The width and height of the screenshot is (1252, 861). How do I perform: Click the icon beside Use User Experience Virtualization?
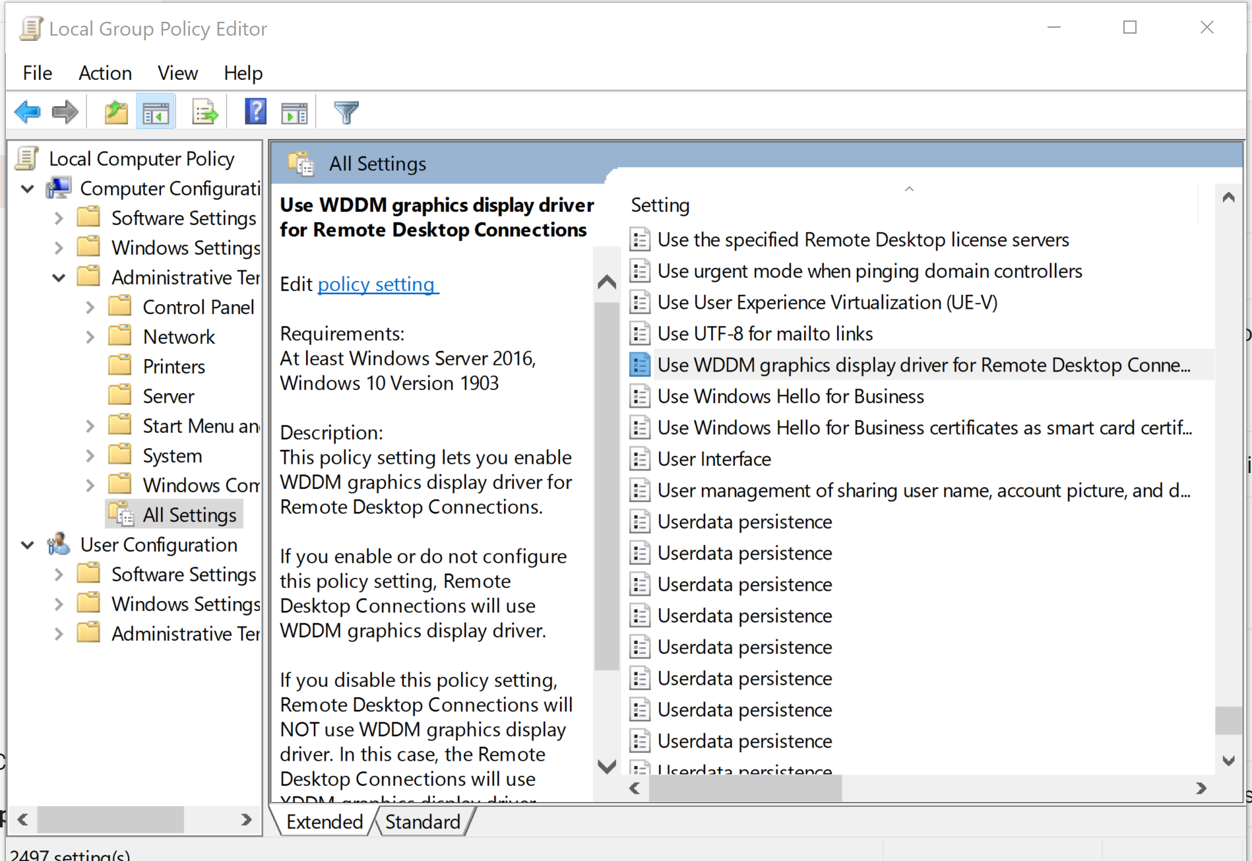pos(640,302)
